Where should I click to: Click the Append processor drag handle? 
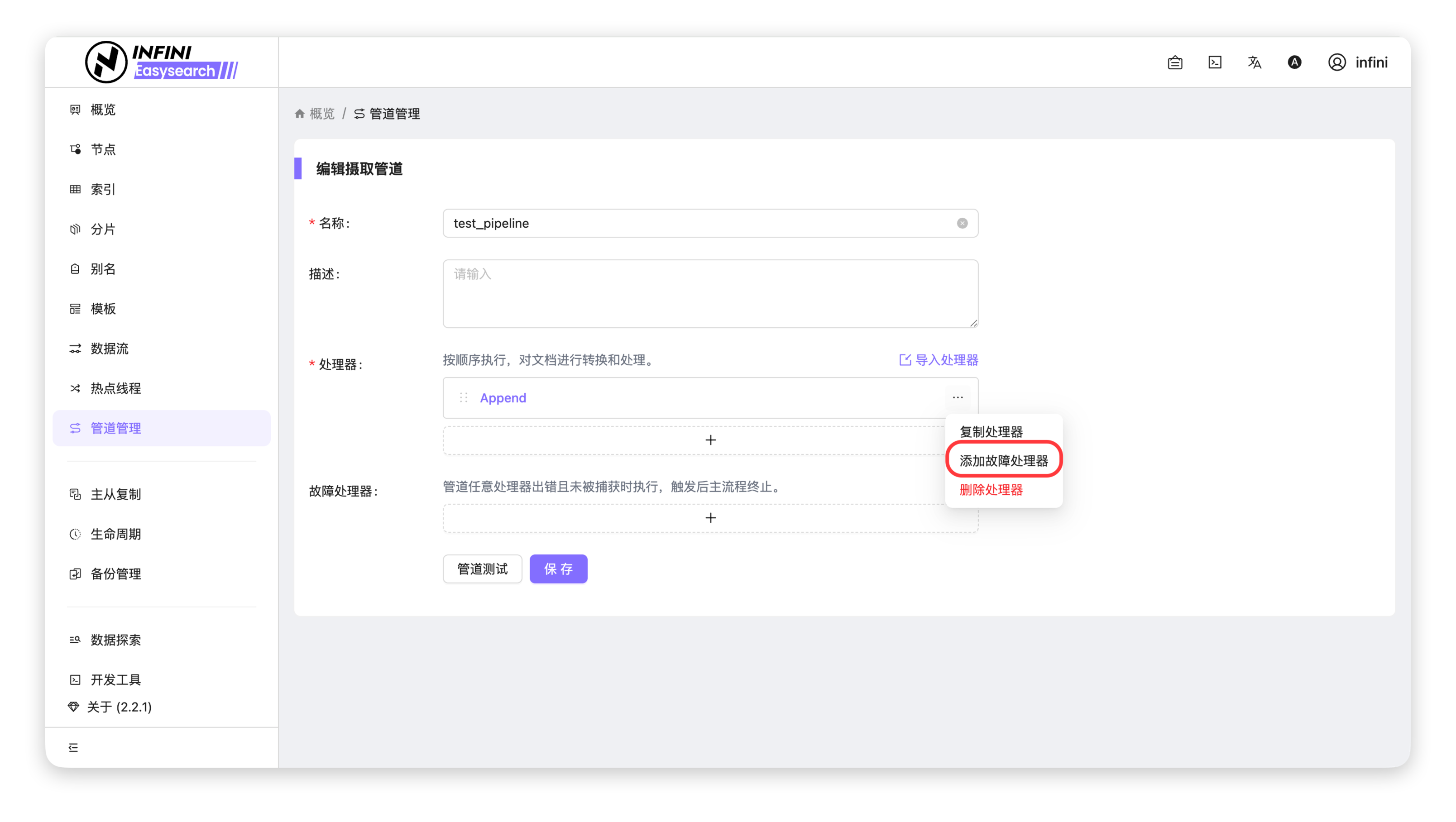pyautogui.click(x=464, y=398)
